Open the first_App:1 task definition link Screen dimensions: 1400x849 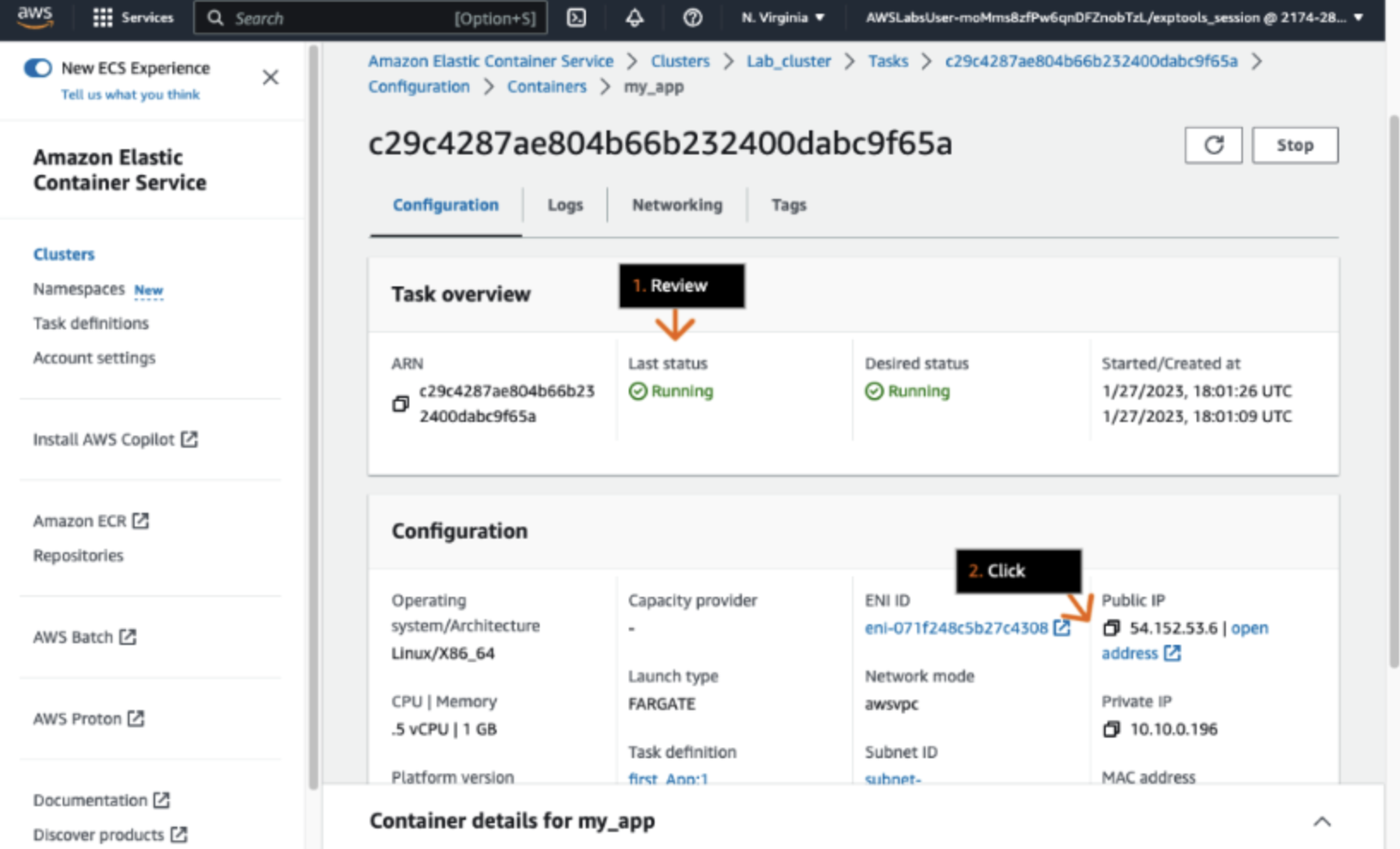point(668,779)
